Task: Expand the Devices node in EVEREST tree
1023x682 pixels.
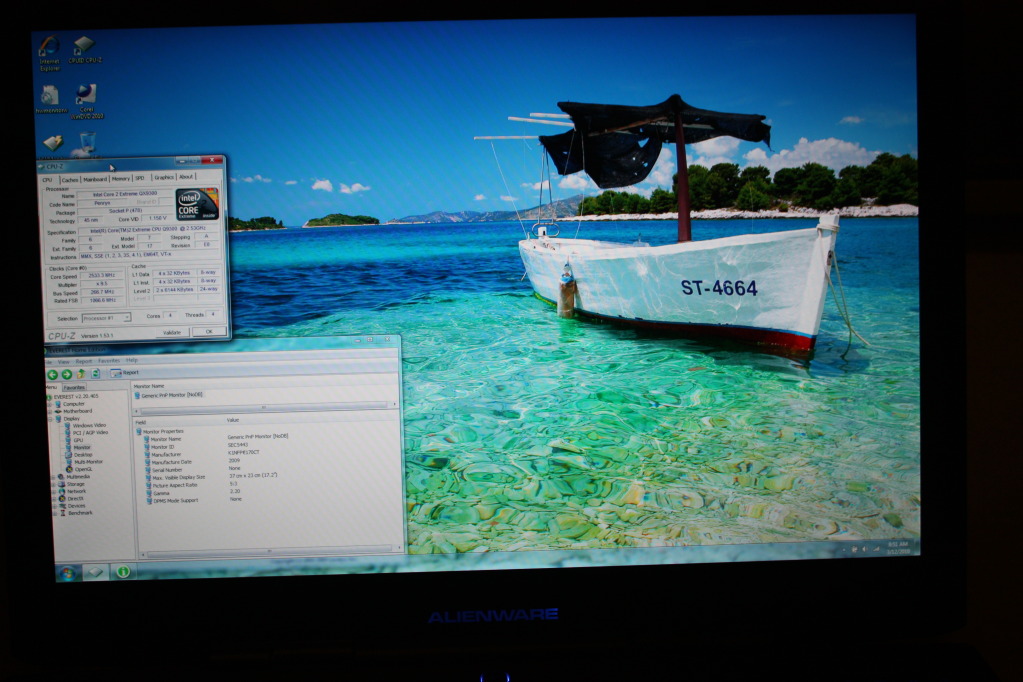Action: click(x=54, y=506)
